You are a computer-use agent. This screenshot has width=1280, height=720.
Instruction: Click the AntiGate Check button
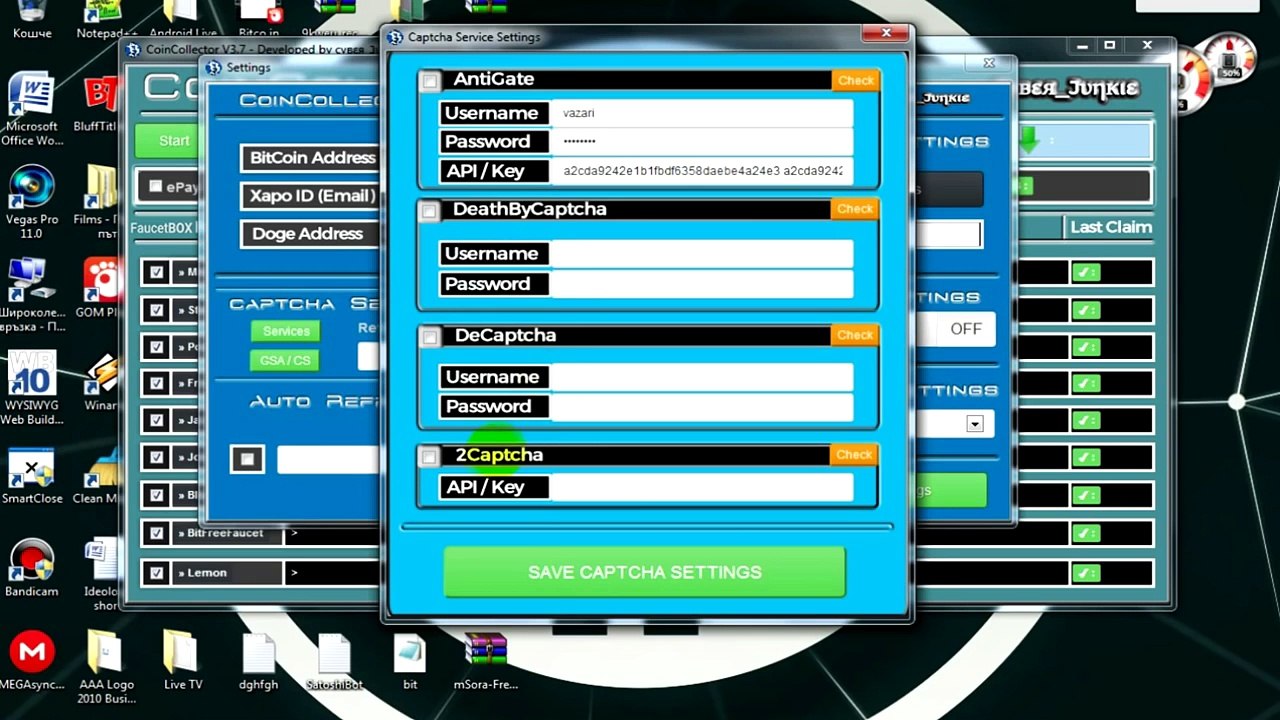pos(855,81)
